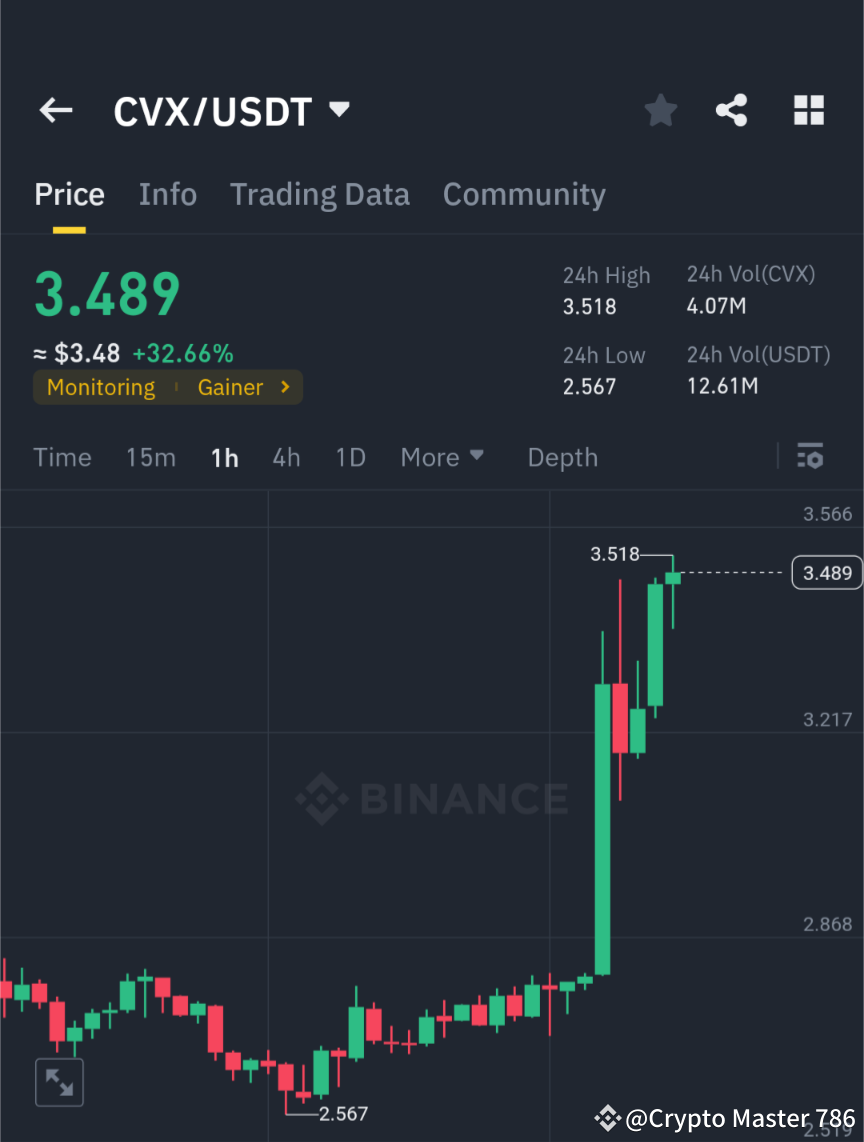Open the grid layout icon
Screen dimensions: 864x1142
808,110
